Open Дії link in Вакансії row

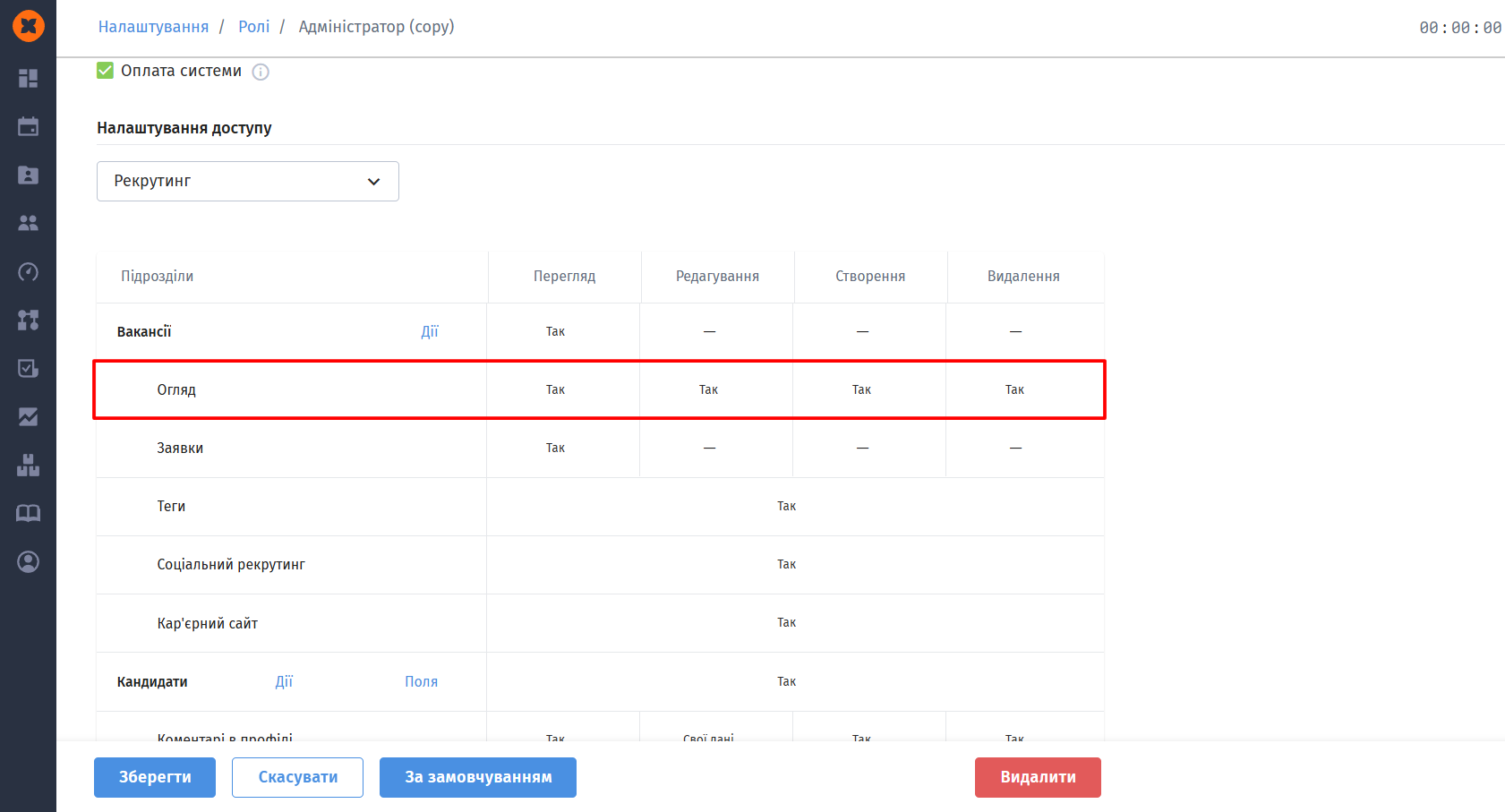(x=430, y=331)
